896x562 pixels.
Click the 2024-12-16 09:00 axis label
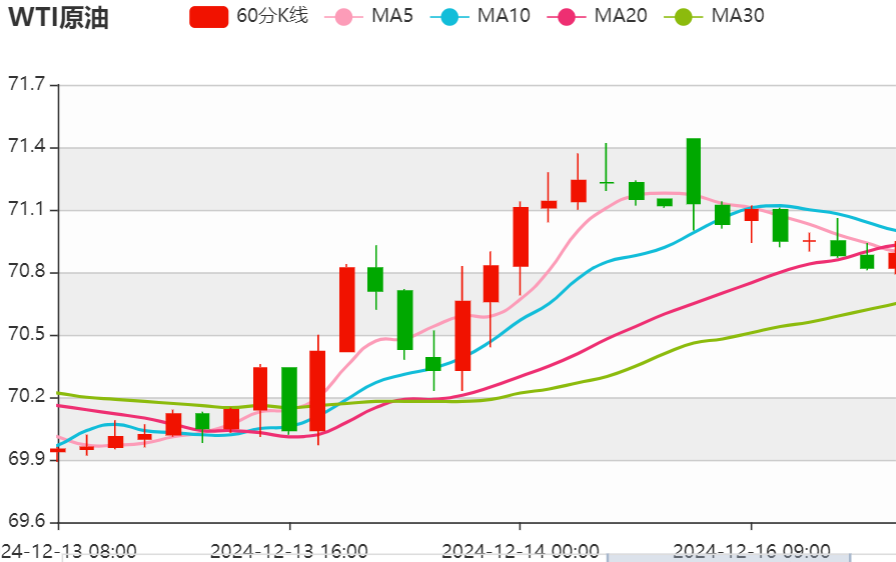(x=751, y=552)
